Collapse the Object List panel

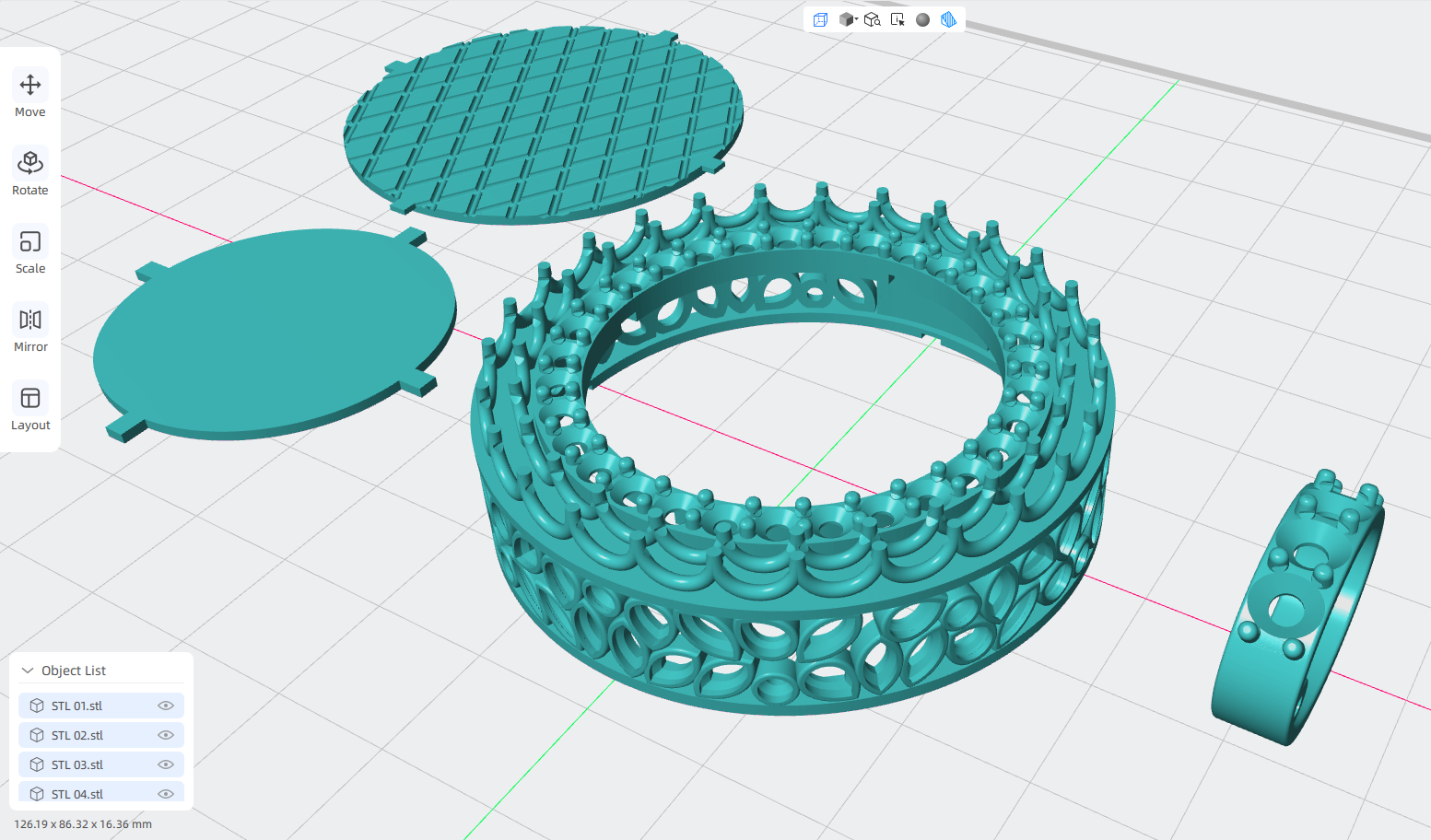pyautogui.click(x=28, y=671)
